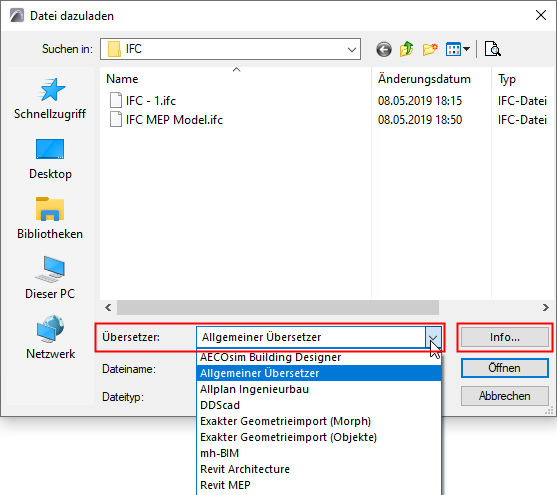557x495 pixels.
Task: Choose Revit MEP translator
Action: [x=319, y=485]
